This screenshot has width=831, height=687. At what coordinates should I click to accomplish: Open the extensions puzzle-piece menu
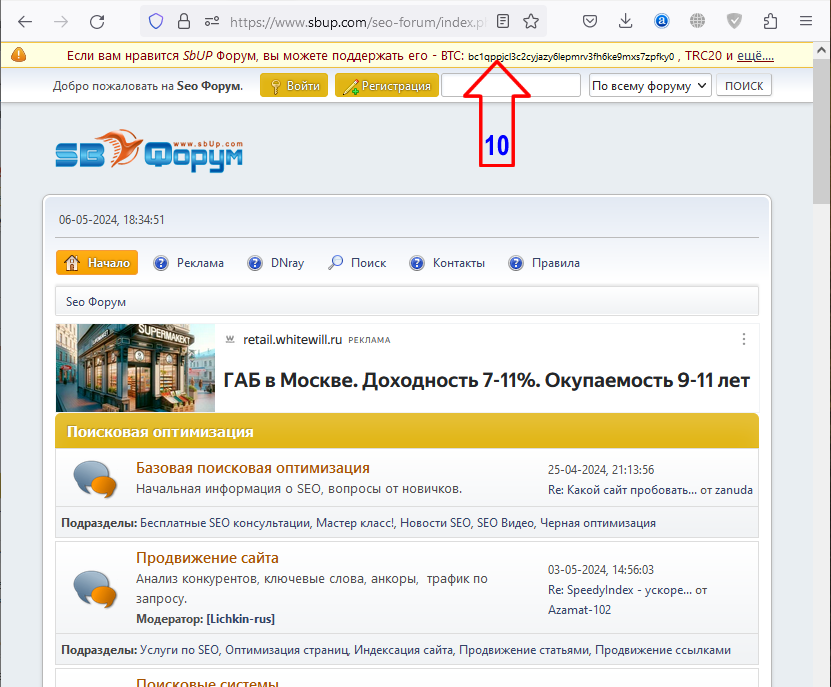[x=770, y=21]
